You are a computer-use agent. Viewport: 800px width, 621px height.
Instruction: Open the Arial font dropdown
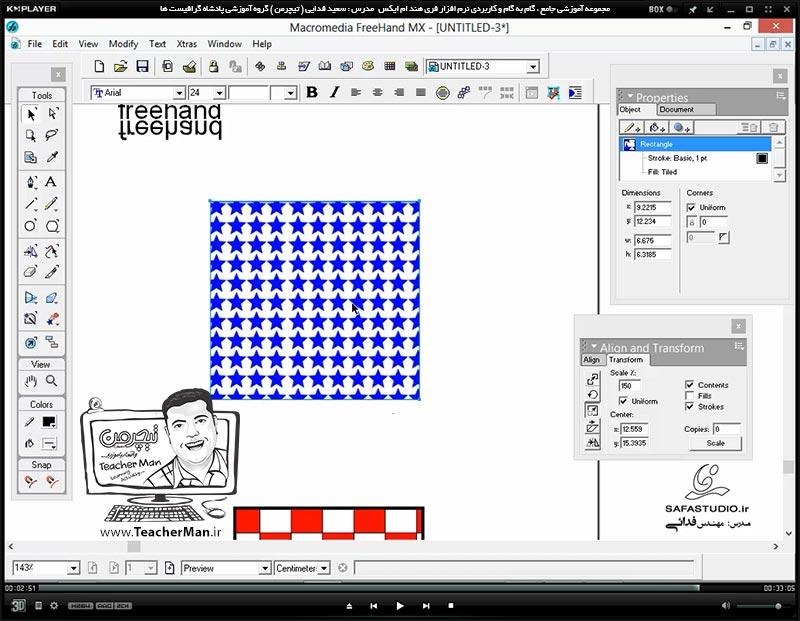pyautogui.click(x=179, y=93)
